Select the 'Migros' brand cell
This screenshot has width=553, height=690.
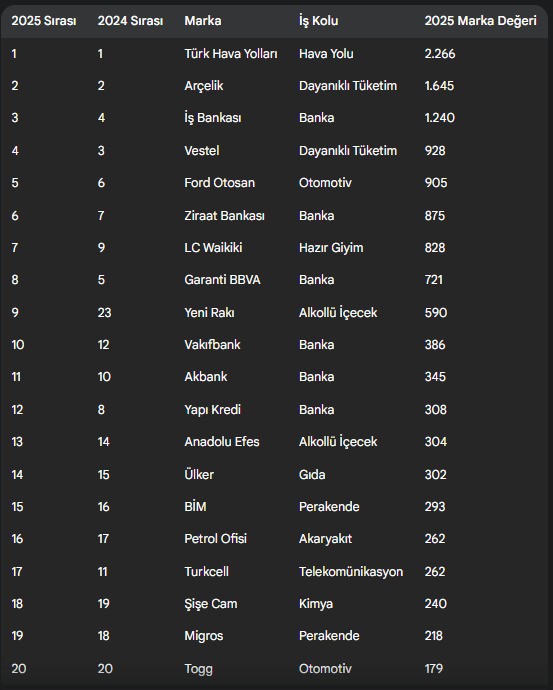pyautogui.click(x=204, y=636)
